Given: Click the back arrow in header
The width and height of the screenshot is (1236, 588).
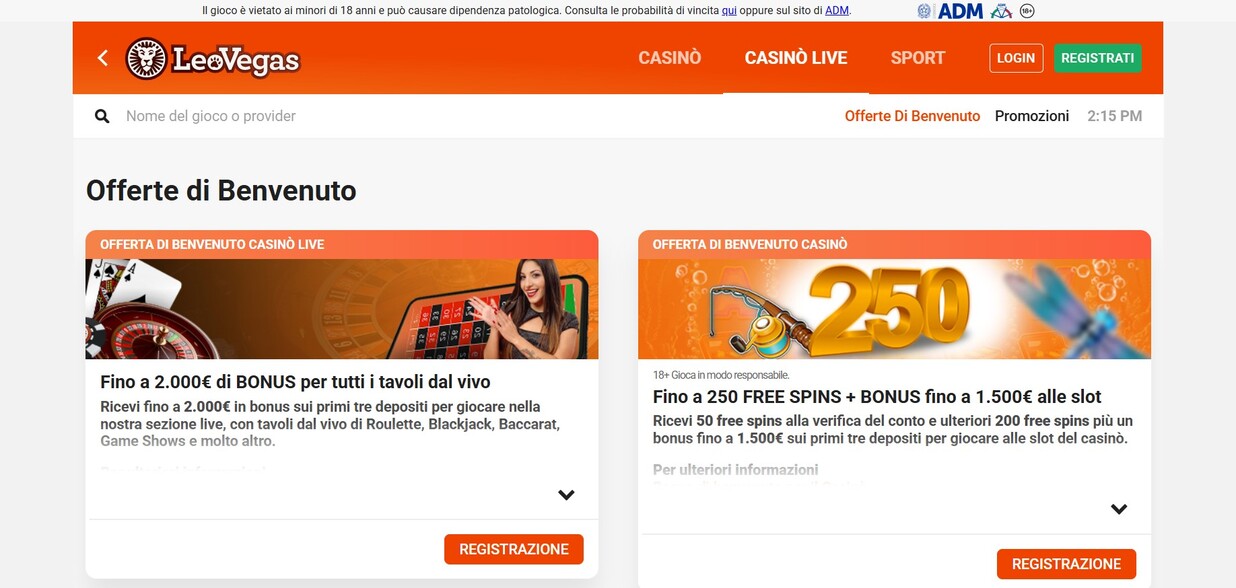Looking at the screenshot, I should tap(102, 58).
